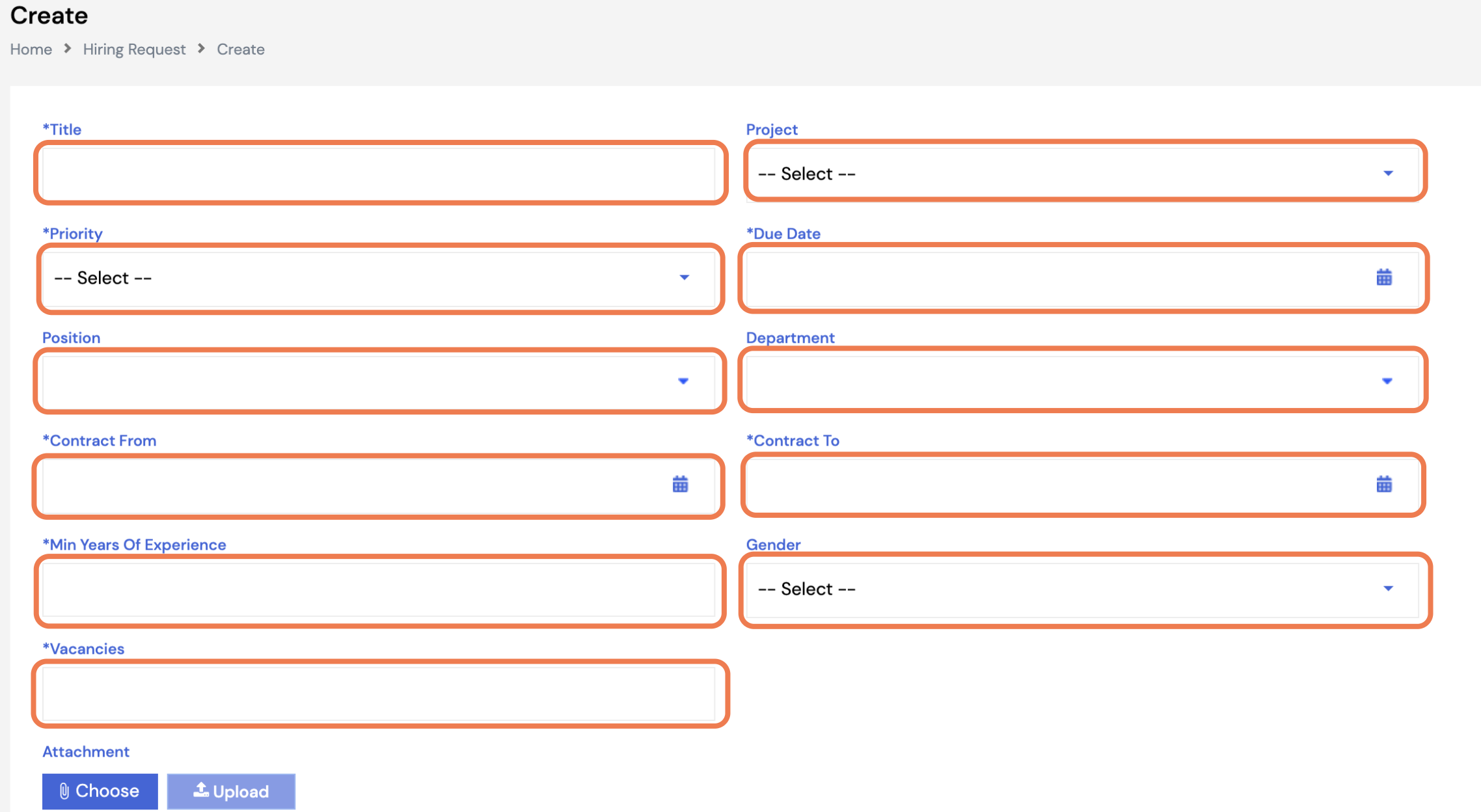Open the Contract From calendar icon
The height and width of the screenshot is (812, 1481).
(680, 485)
